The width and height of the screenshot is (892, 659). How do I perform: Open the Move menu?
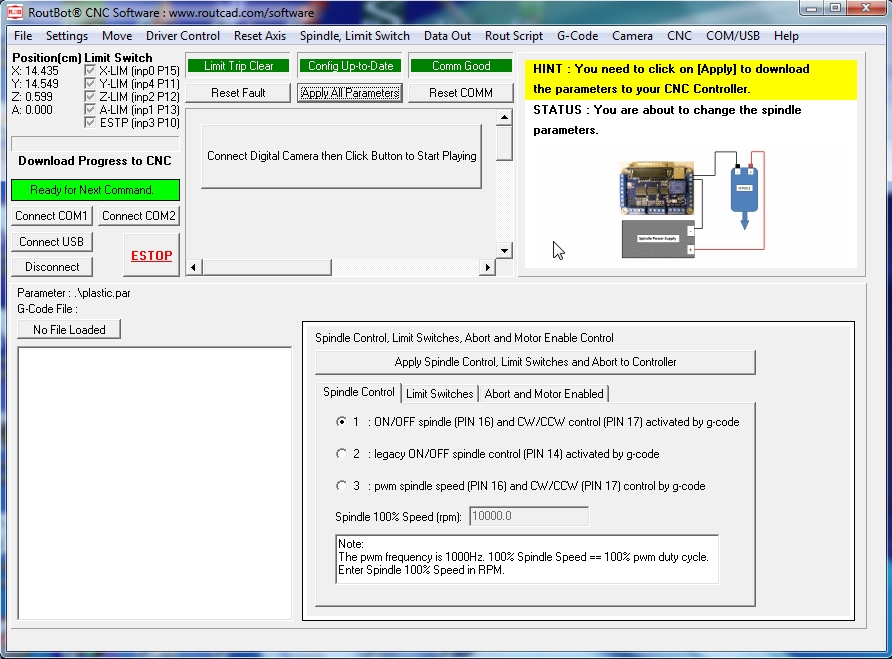(x=117, y=36)
